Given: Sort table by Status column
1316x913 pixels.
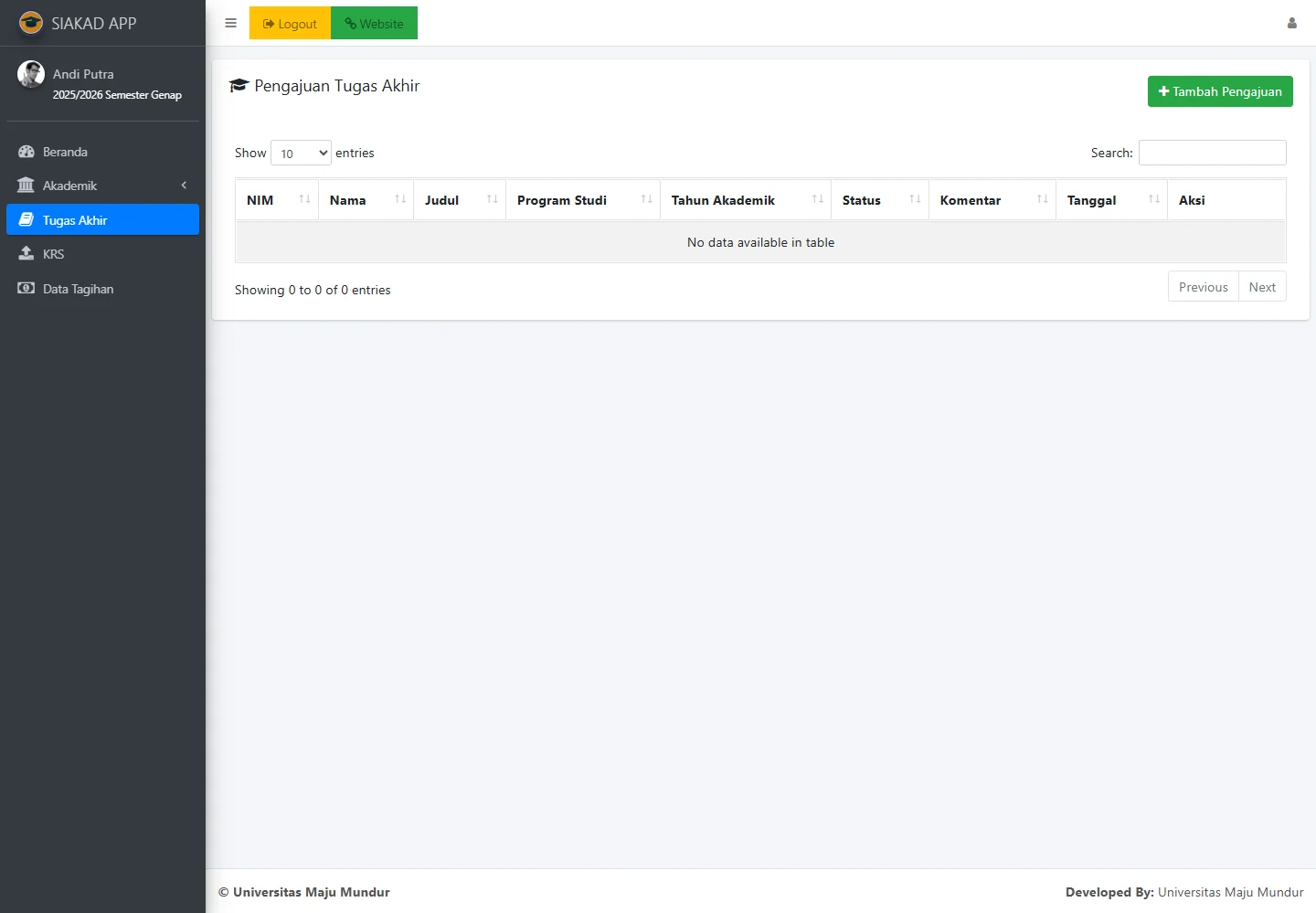Looking at the screenshot, I should 879,200.
